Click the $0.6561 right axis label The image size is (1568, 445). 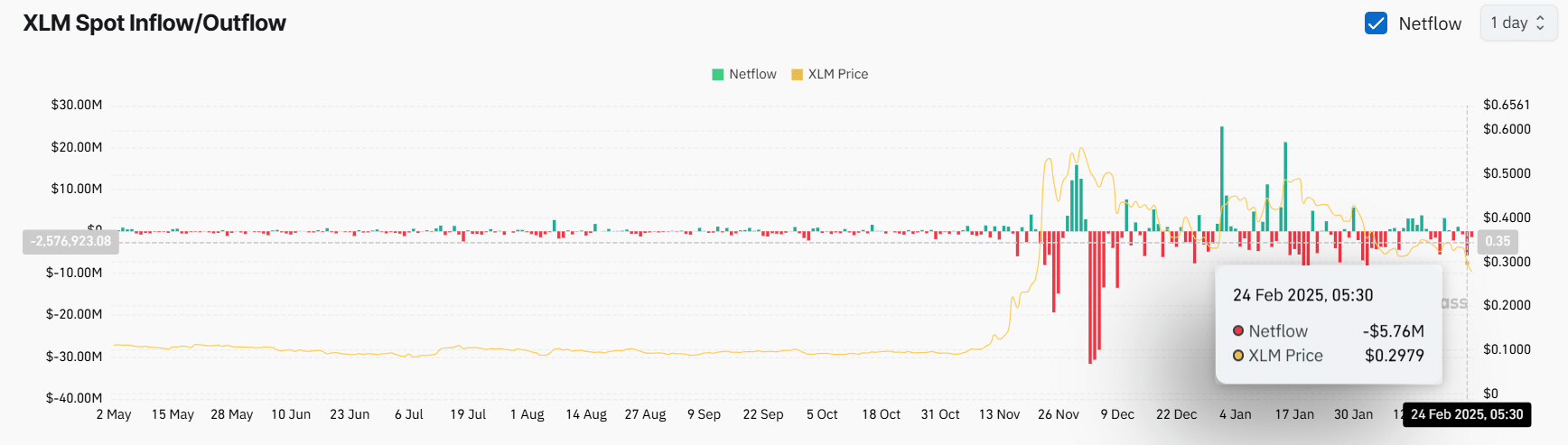[1507, 105]
